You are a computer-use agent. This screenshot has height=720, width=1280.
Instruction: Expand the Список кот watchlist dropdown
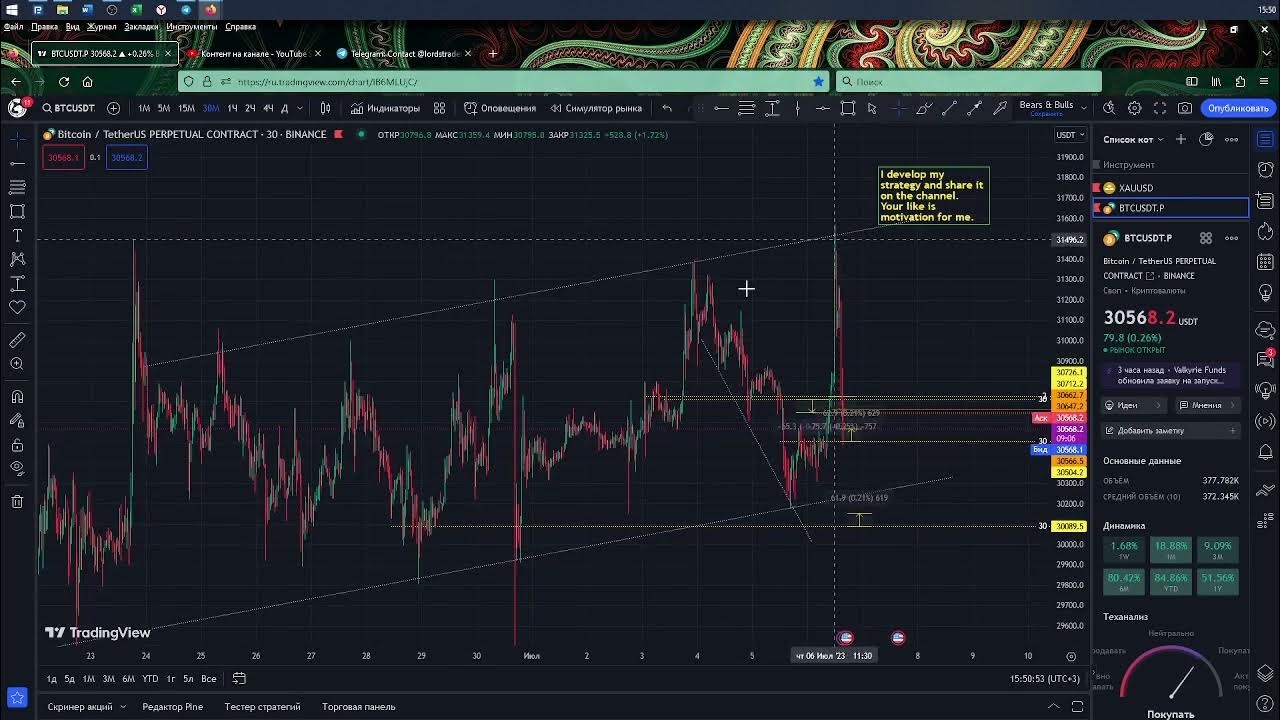click(x=1134, y=139)
